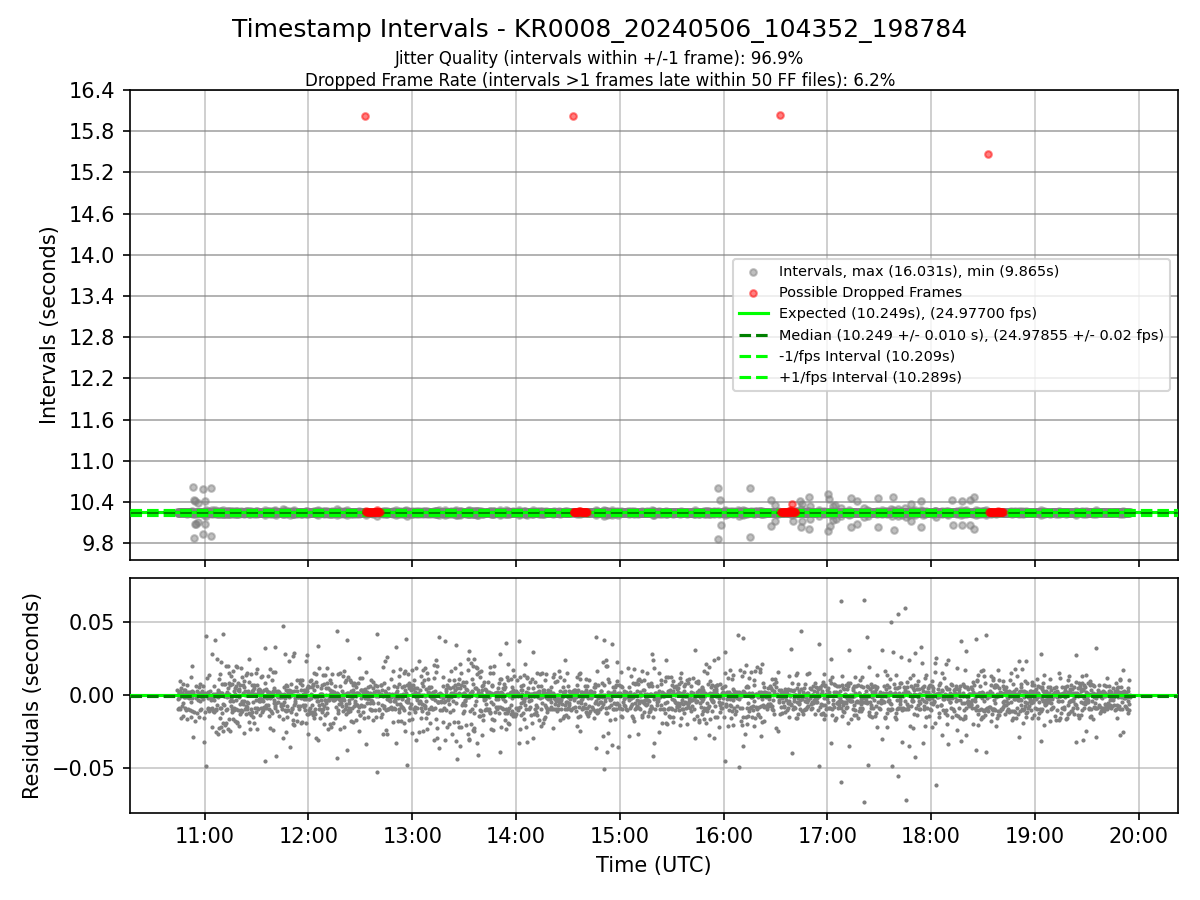Click the red dropped-frame point above 16:30

(780, 115)
